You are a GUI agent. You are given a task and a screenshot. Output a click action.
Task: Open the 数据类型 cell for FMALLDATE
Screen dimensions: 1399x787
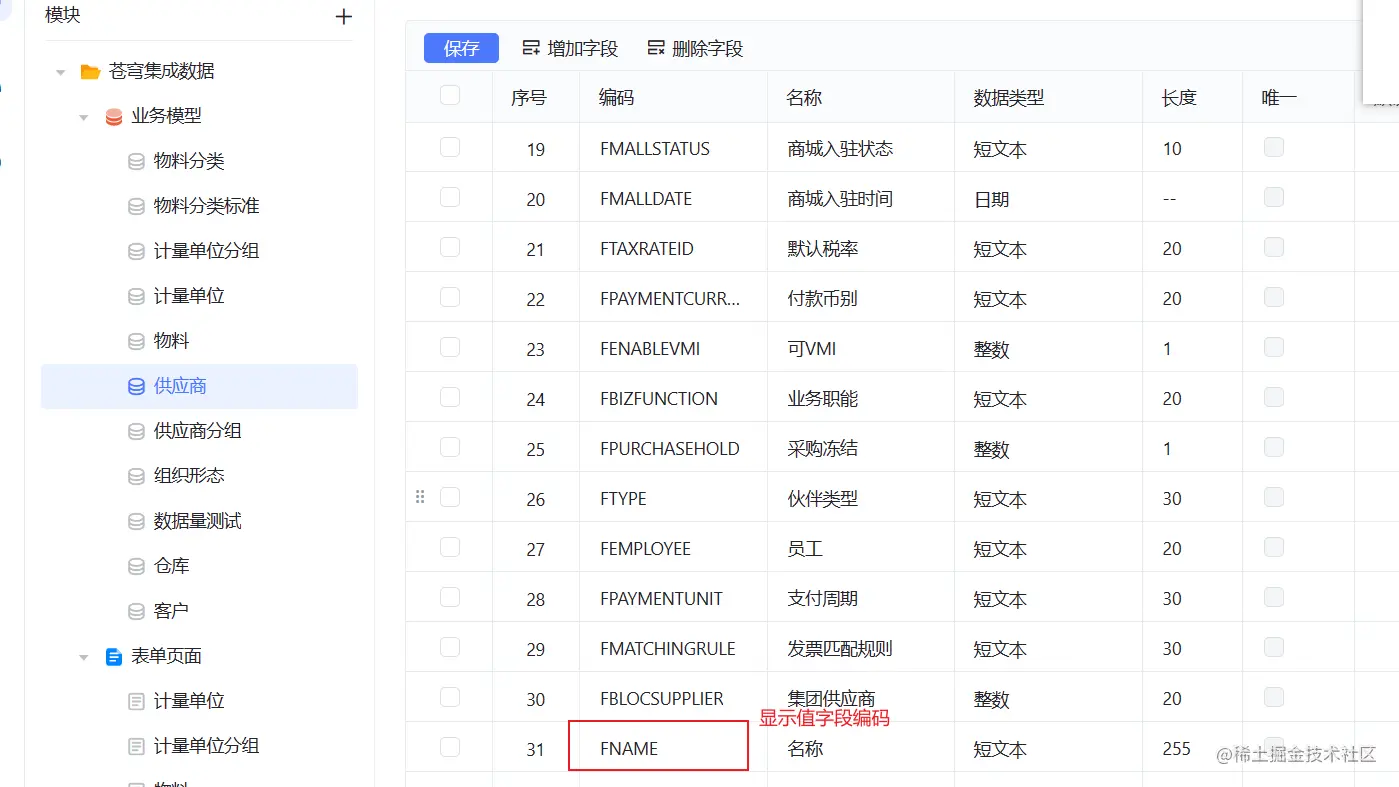point(1048,198)
